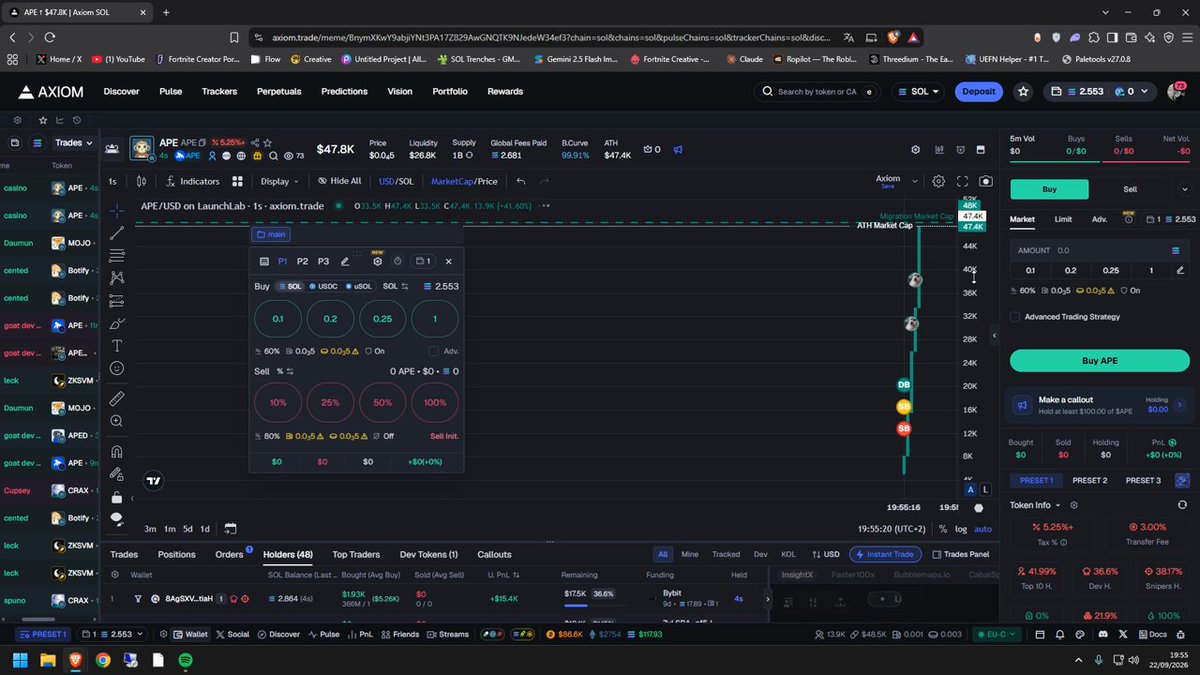Click the fullscreen chart icon
The width and height of the screenshot is (1200, 675).
click(963, 181)
